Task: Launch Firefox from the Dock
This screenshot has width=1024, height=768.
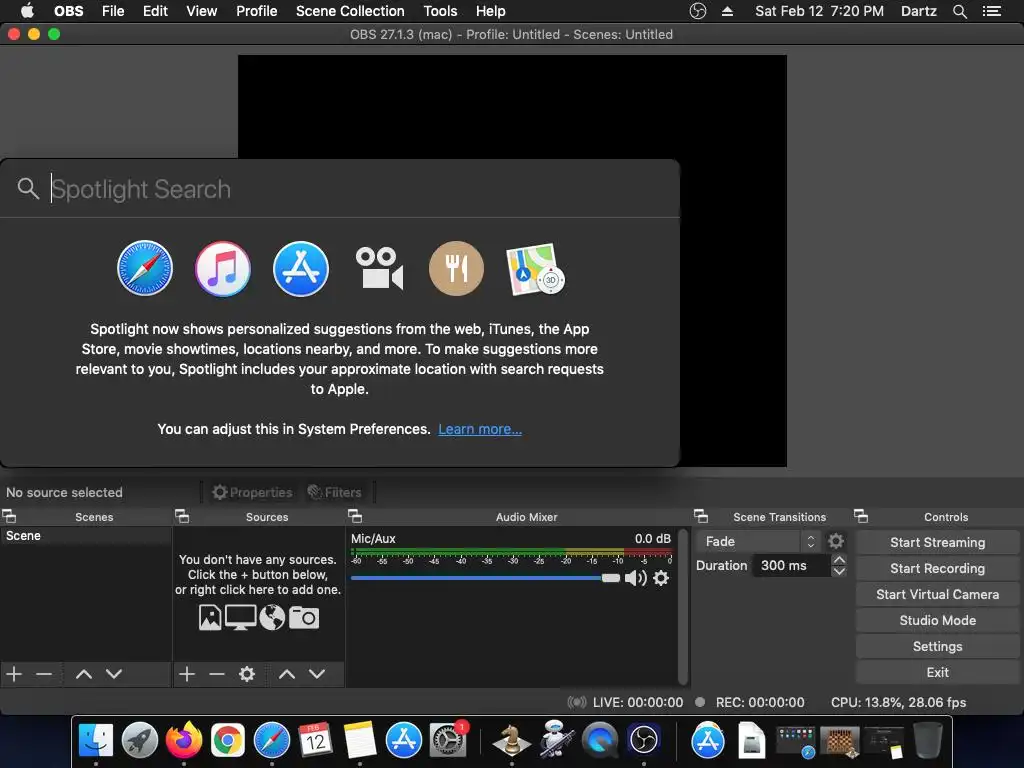Action: coord(184,740)
